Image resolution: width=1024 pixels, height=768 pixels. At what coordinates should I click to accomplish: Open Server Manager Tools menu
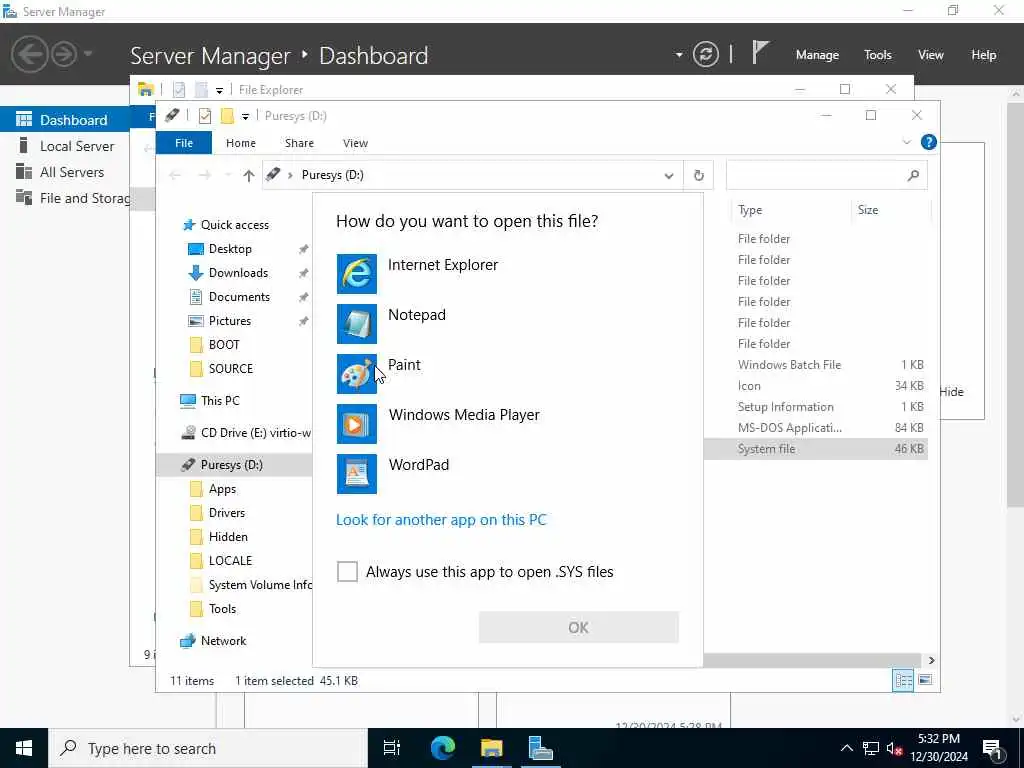[877, 55]
